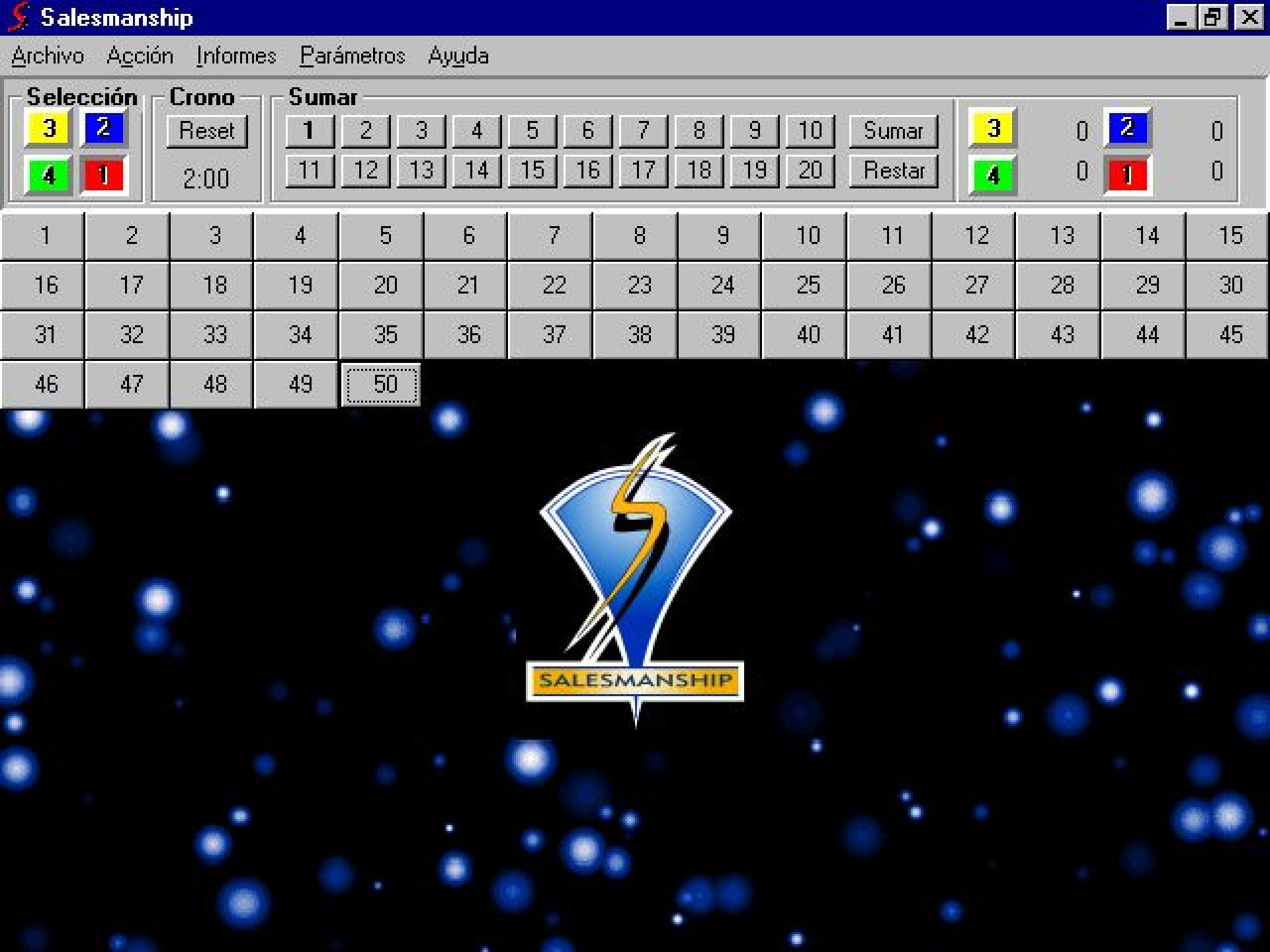Screen dimensions: 1270x952
Task: Click the blue team 2 scoreboard icon
Action: click(x=1128, y=128)
